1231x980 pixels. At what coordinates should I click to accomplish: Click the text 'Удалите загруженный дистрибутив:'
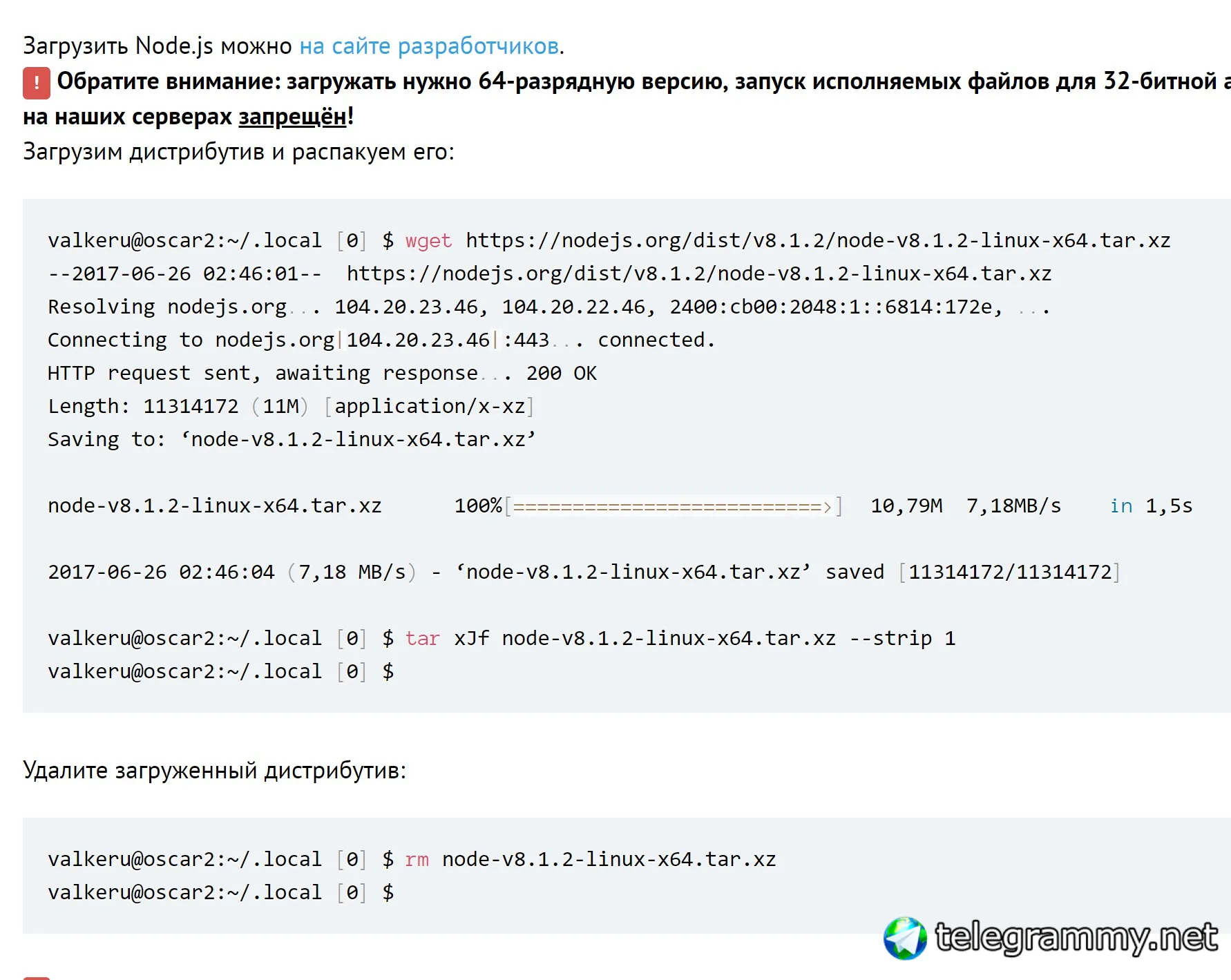215,771
